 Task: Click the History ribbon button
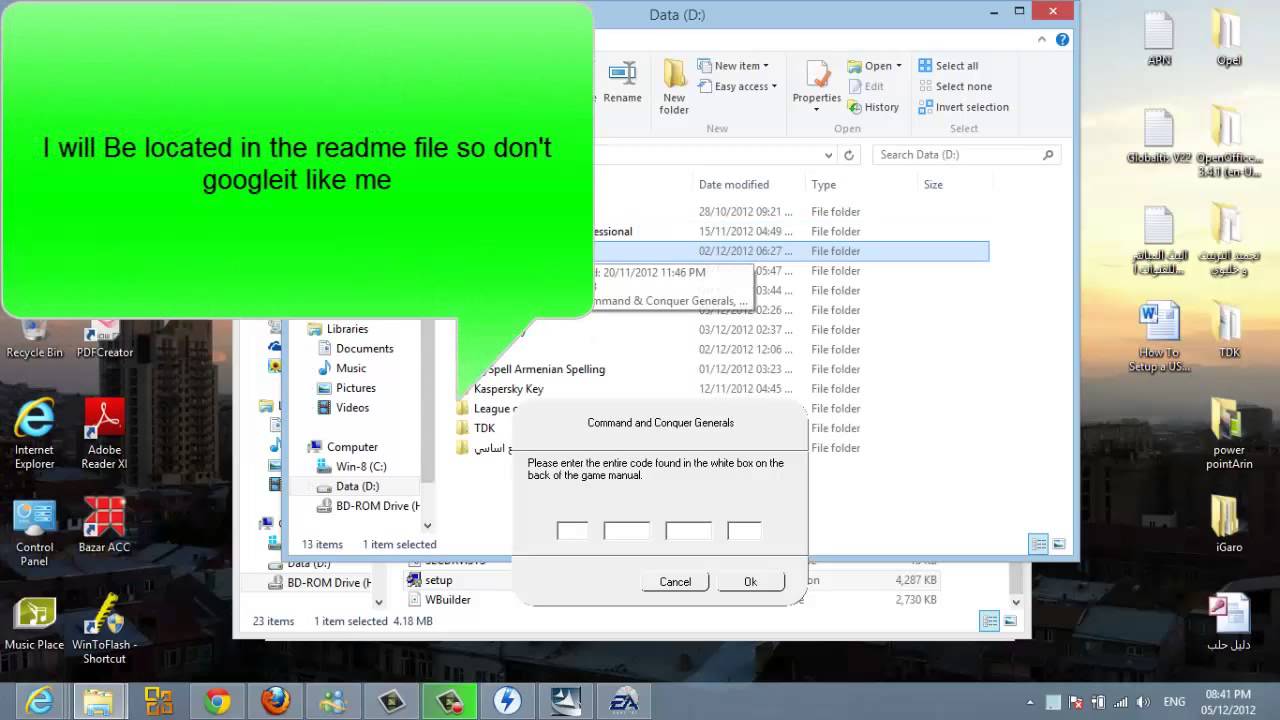[873, 107]
